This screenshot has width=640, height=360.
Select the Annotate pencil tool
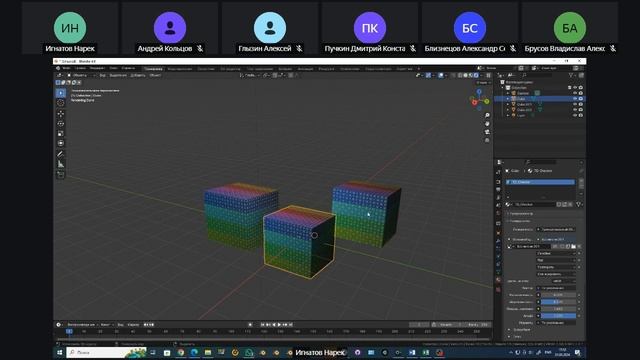pyautogui.click(x=61, y=154)
